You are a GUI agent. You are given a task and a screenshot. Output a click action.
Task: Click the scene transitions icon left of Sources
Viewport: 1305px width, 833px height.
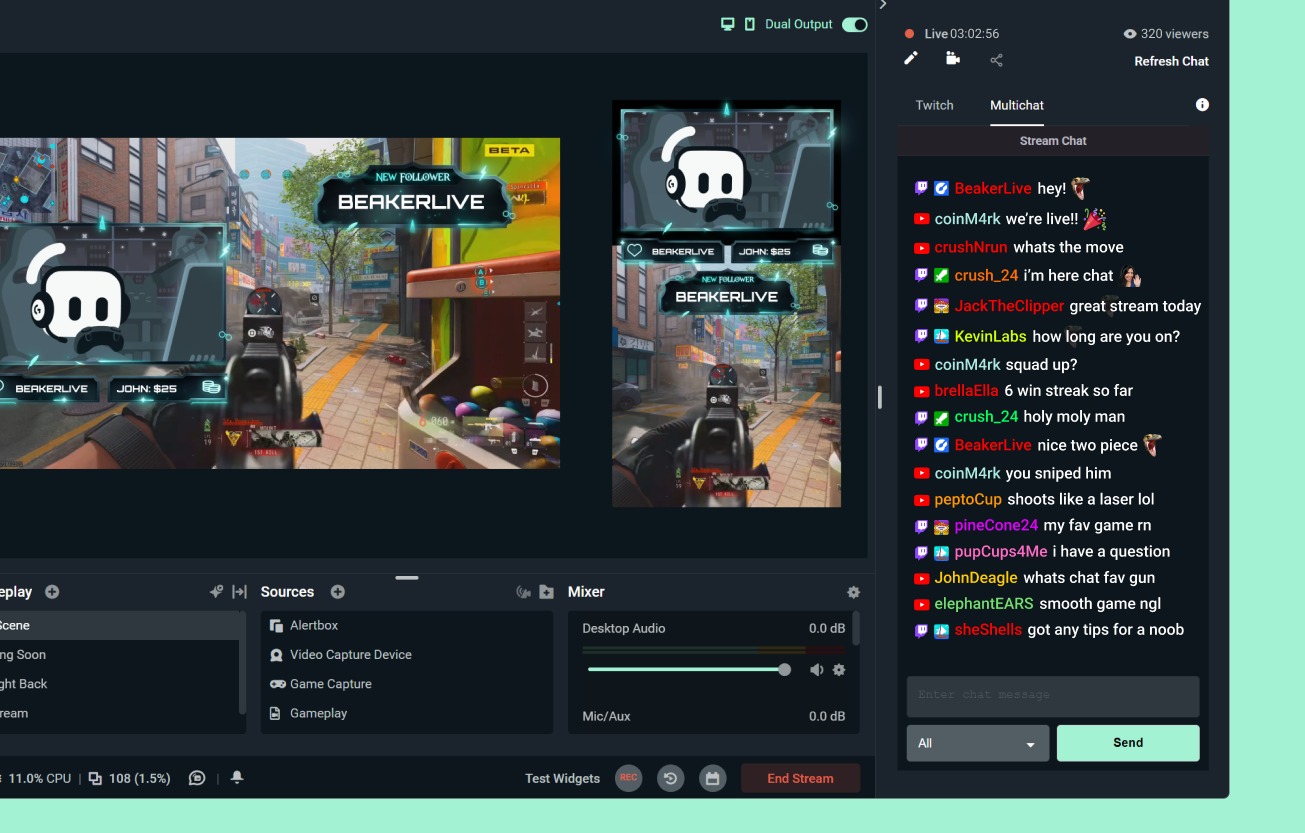(x=216, y=592)
